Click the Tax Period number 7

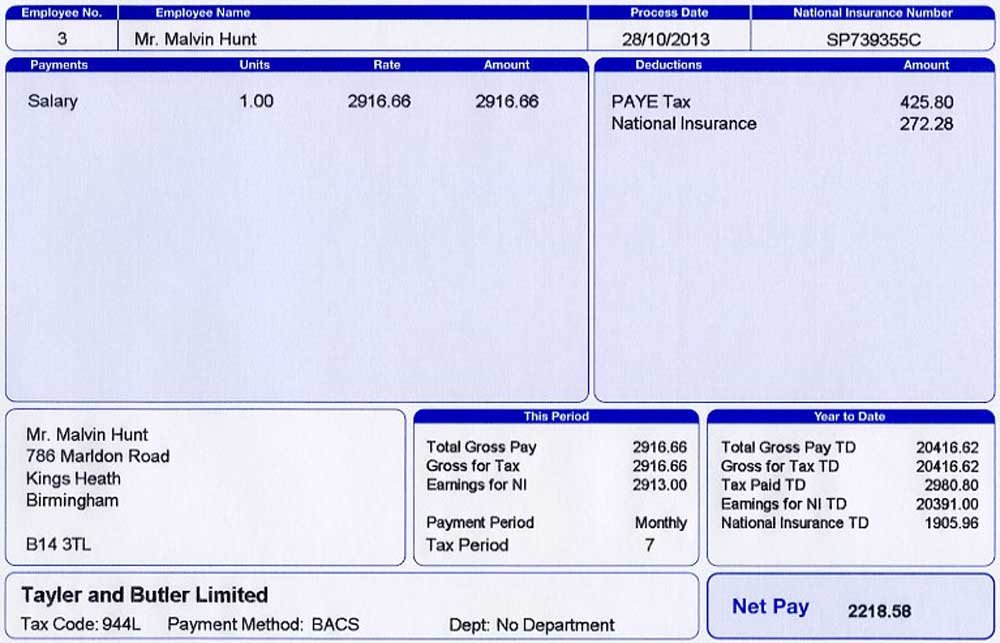click(649, 545)
